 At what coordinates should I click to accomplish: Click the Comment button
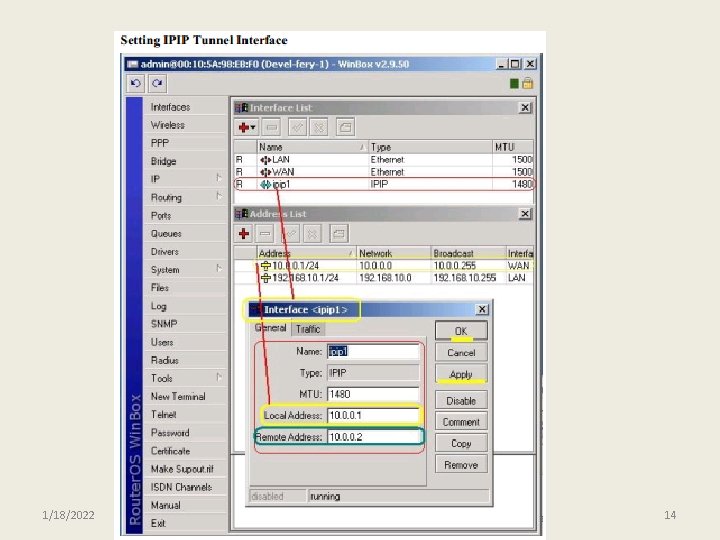[x=461, y=422]
